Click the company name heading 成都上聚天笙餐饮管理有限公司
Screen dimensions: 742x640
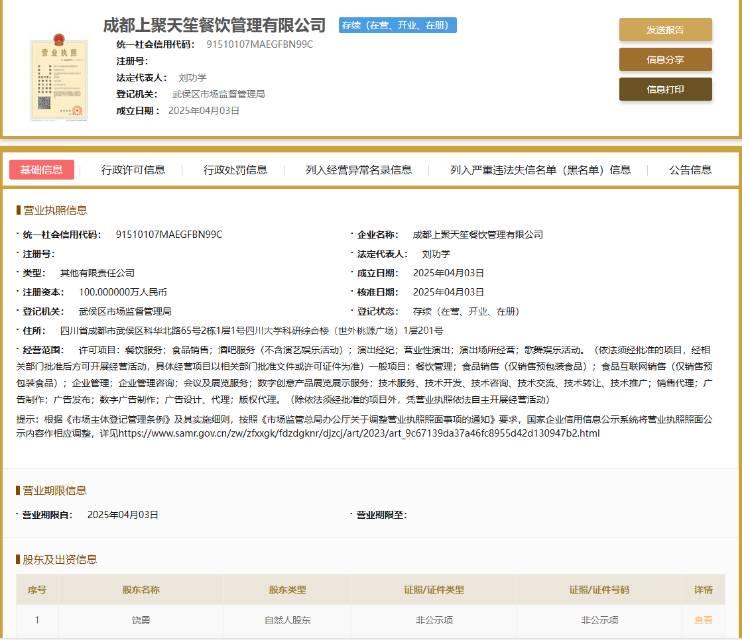click(215, 24)
